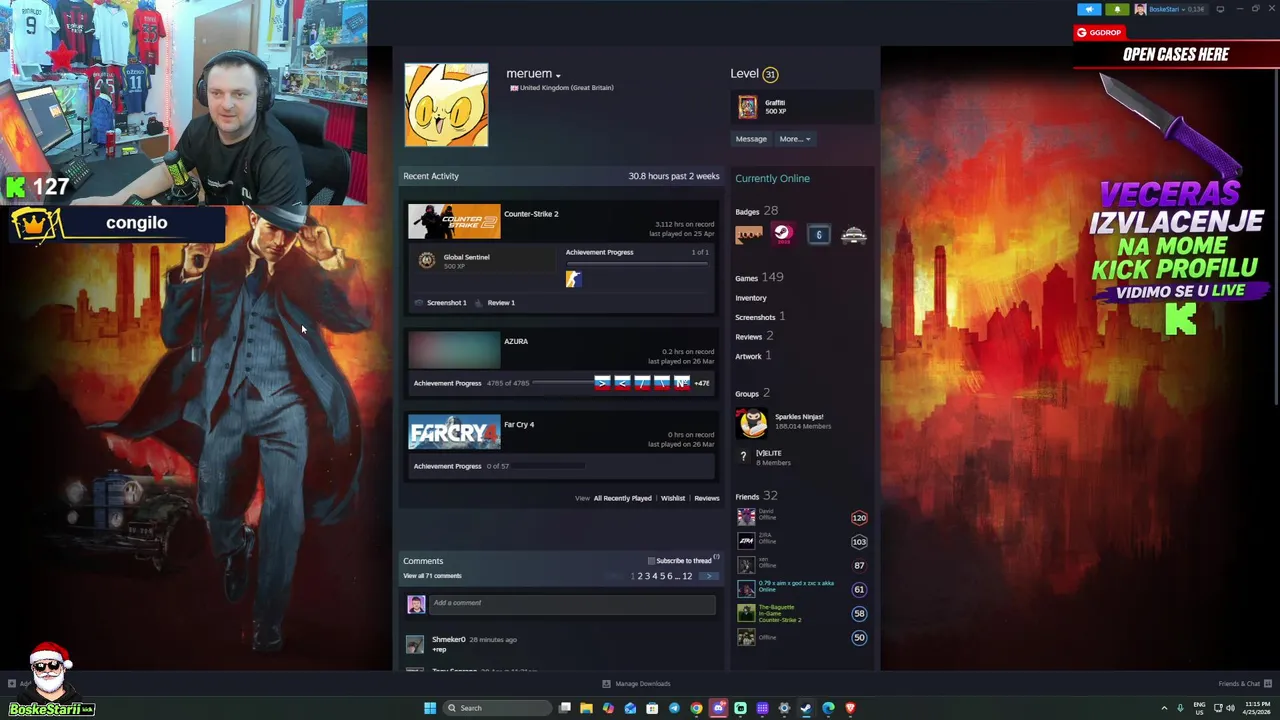Go to comments page 2

(x=640, y=576)
